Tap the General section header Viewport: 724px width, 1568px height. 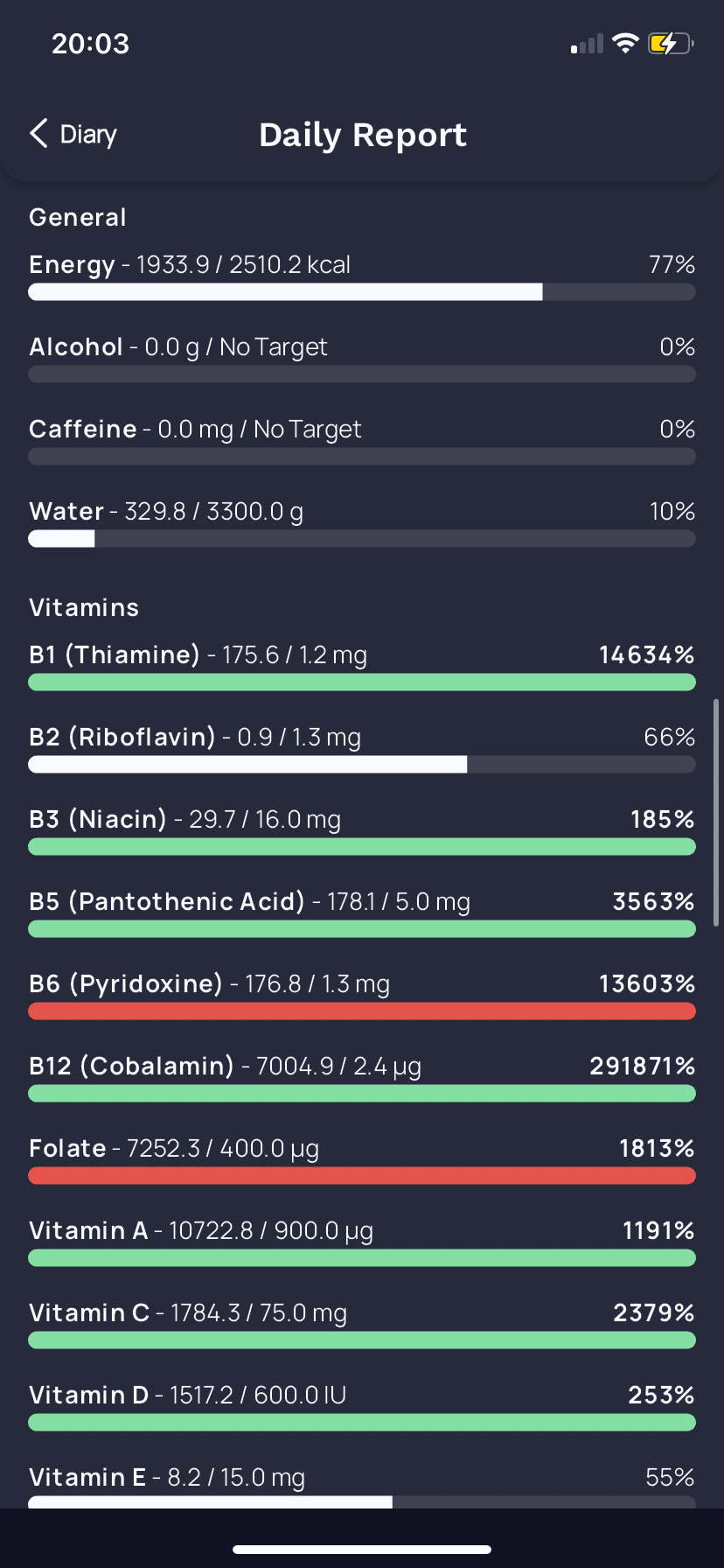(x=78, y=217)
